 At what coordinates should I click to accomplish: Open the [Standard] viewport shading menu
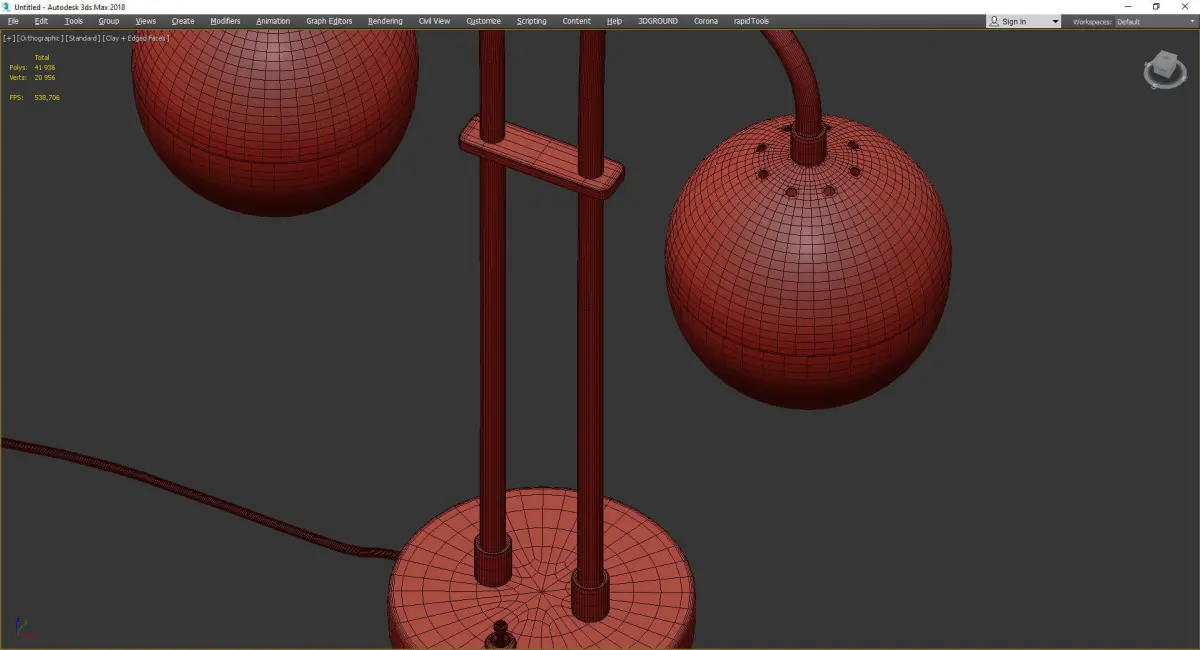(x=81, y=38)
